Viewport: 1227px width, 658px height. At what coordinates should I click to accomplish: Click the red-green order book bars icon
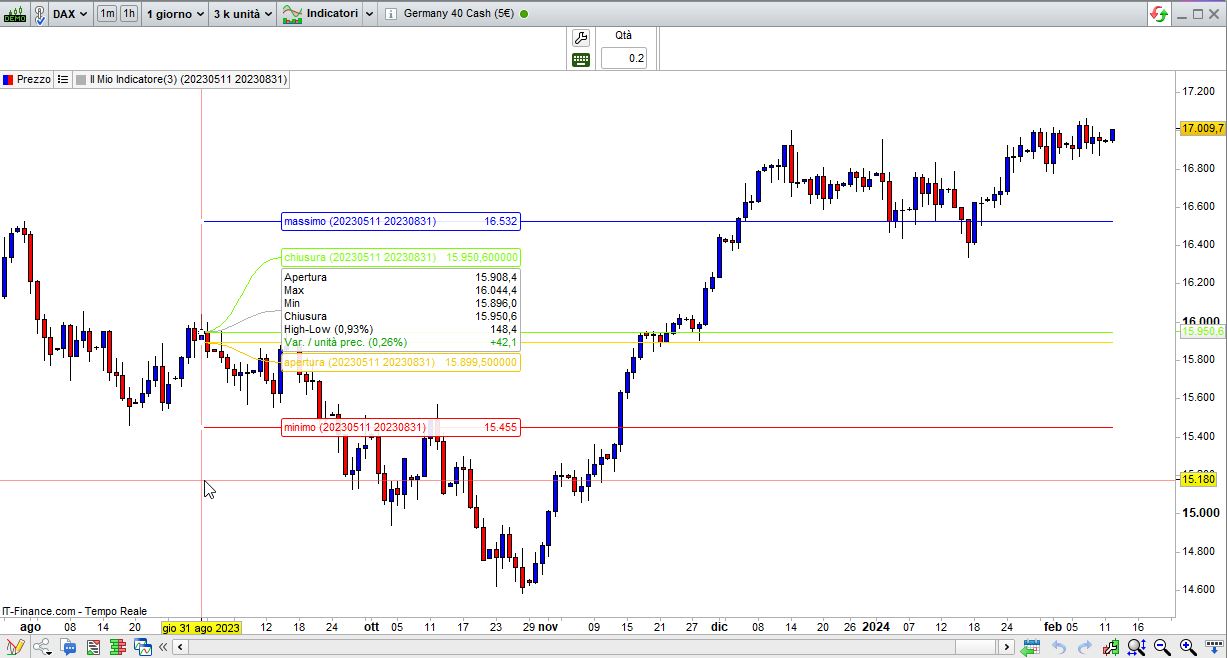(120, 647)
